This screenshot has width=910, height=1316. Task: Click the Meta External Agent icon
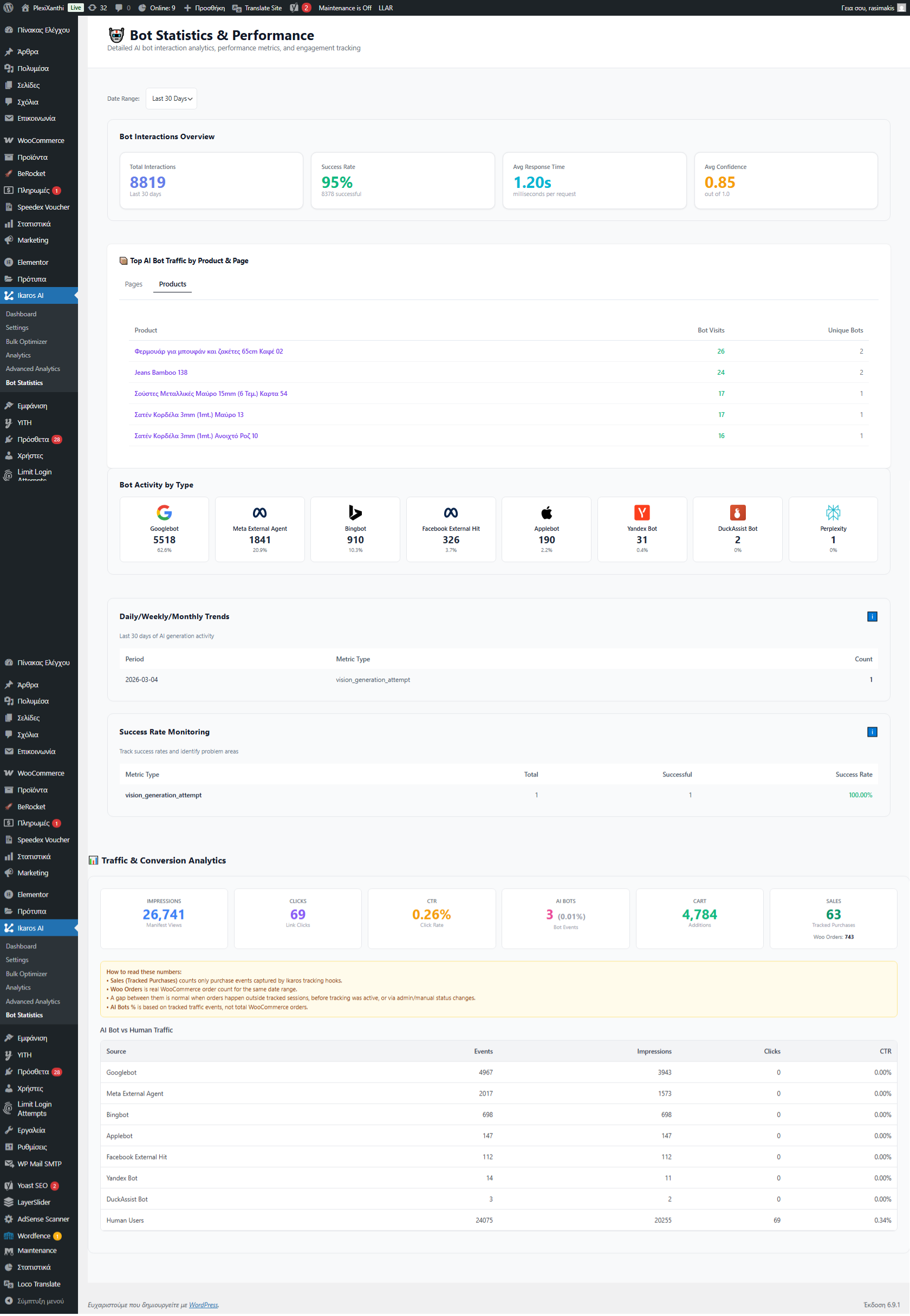pyautogui.click(x=259, y=512)
